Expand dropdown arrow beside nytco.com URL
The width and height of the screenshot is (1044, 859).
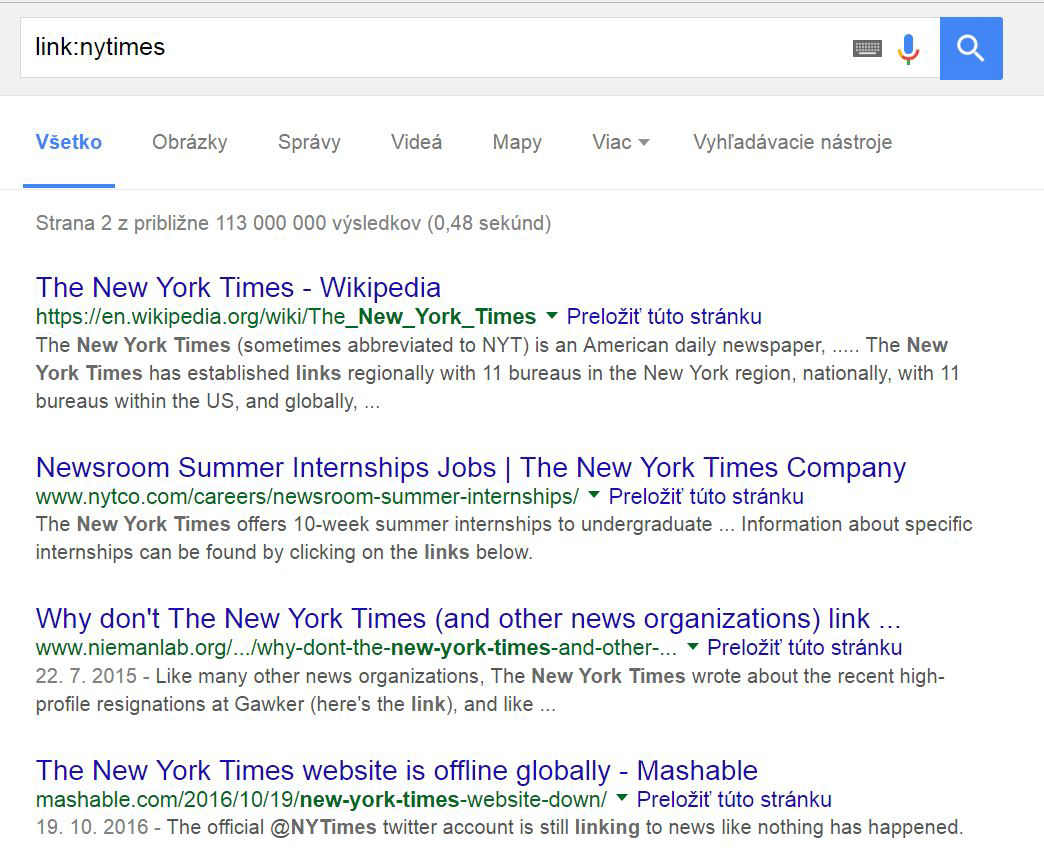pos(594,495)
